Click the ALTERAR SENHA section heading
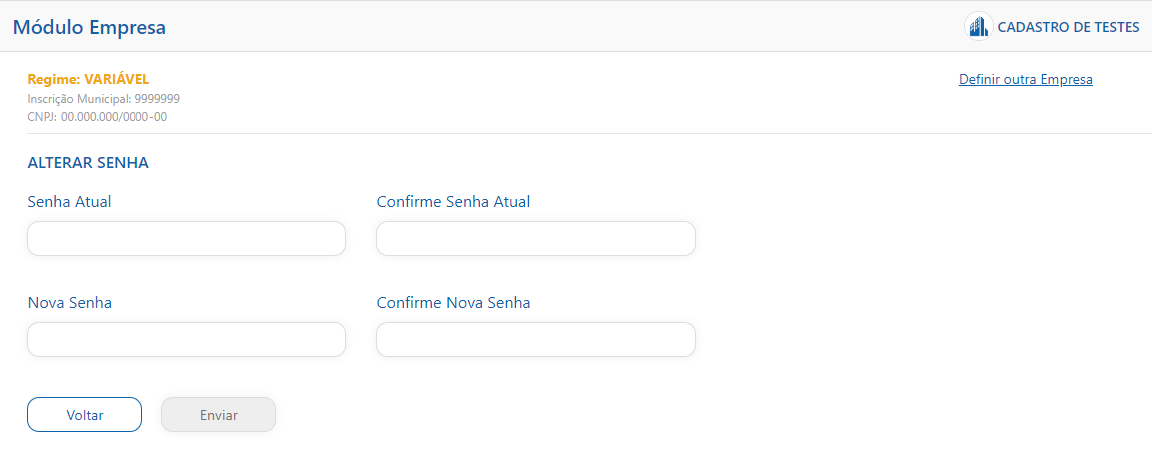Screen dimensions: 1152x451 click(88, 163)
